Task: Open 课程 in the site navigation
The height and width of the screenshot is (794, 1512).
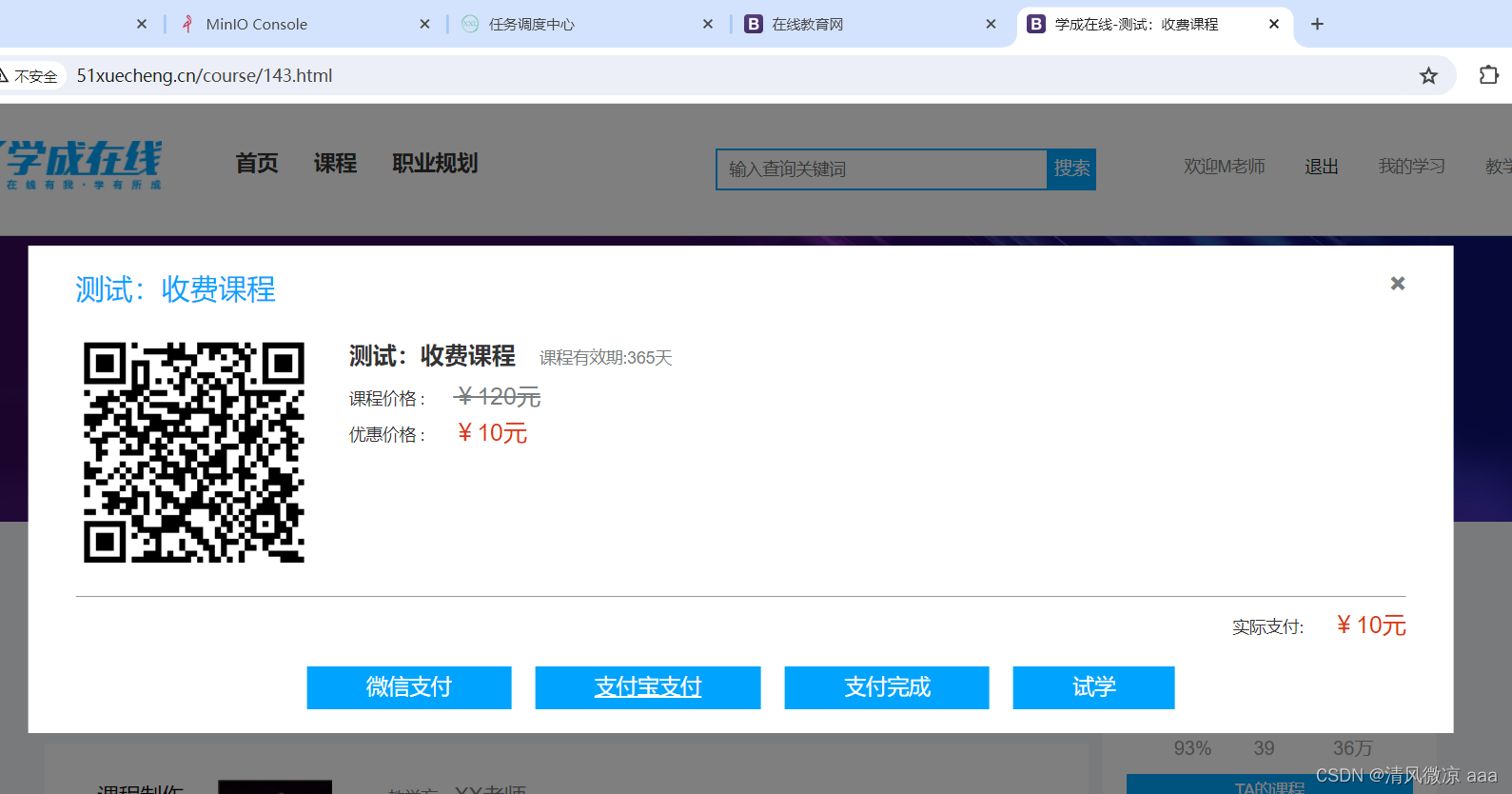Action: click(x=335, y=164)
